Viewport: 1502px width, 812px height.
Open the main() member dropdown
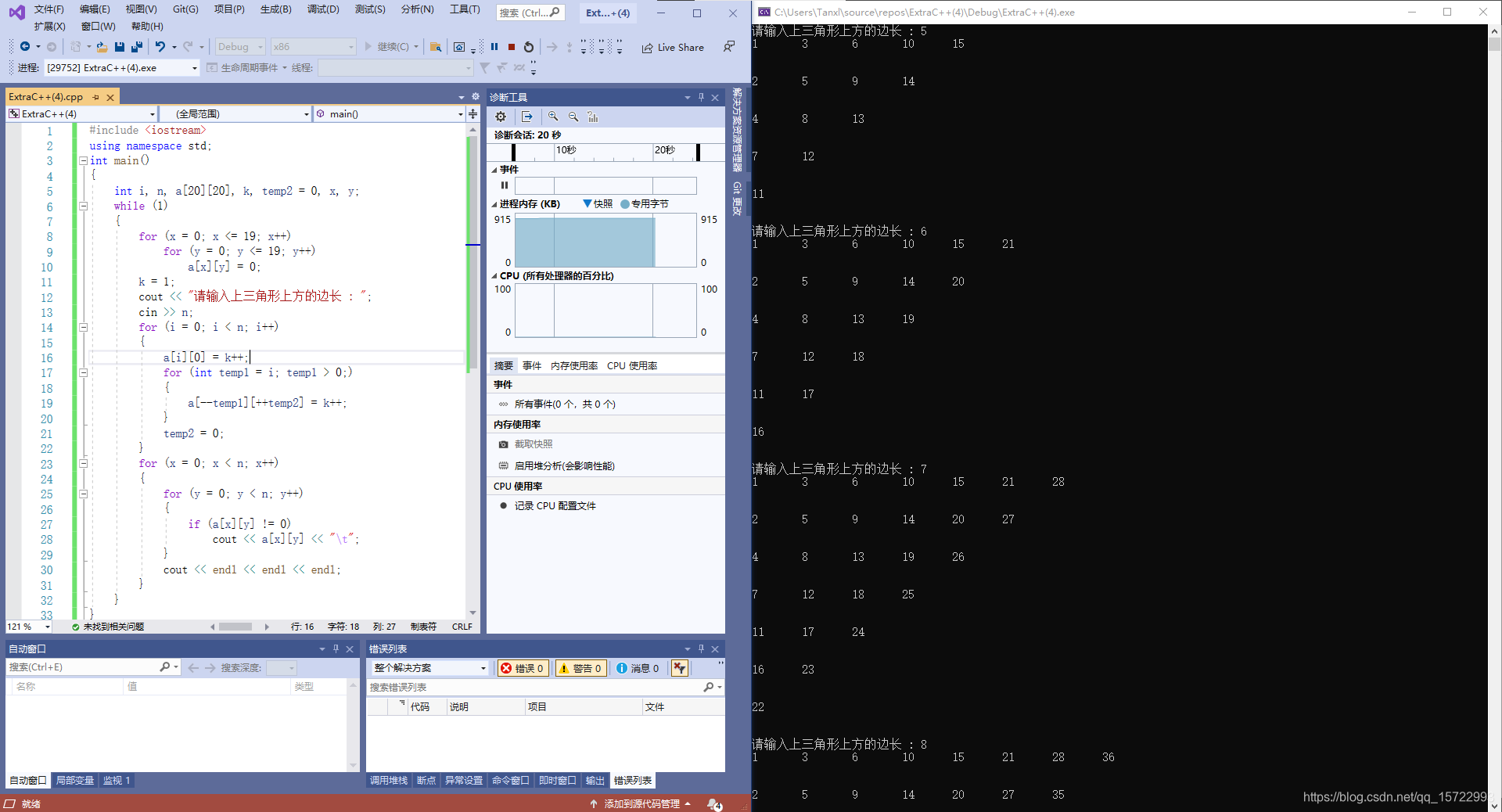pyautogui.click(x=390, y=114)
